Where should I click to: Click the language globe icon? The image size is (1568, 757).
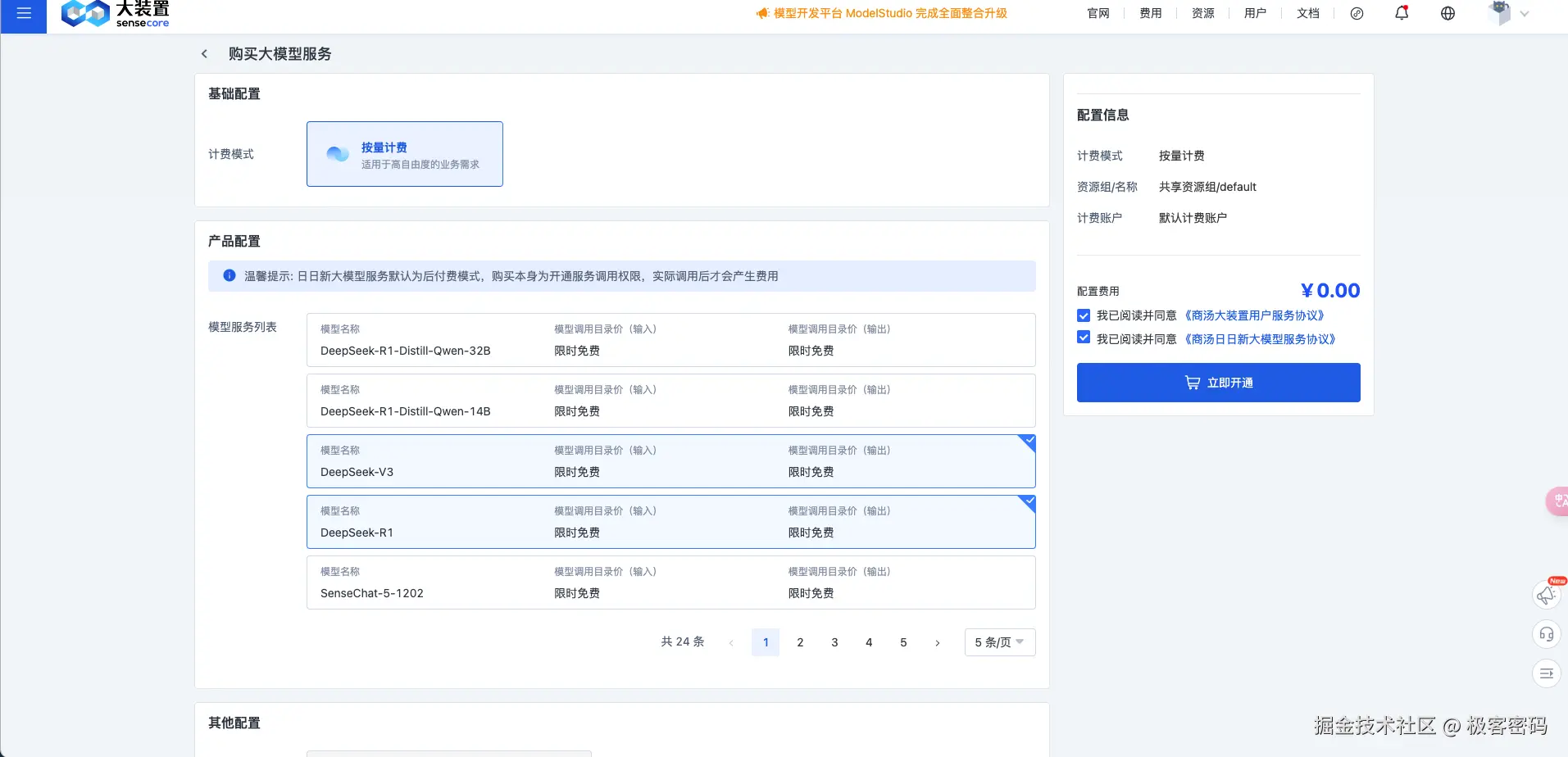click(x=1447, y=13)
